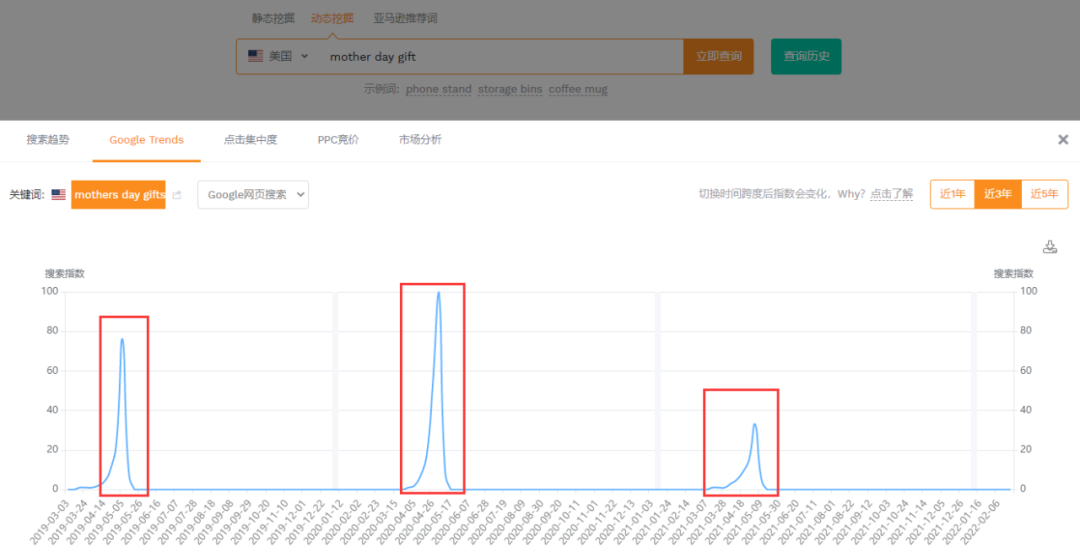
Task: Click the 点击了解 link
Action: 891,194
